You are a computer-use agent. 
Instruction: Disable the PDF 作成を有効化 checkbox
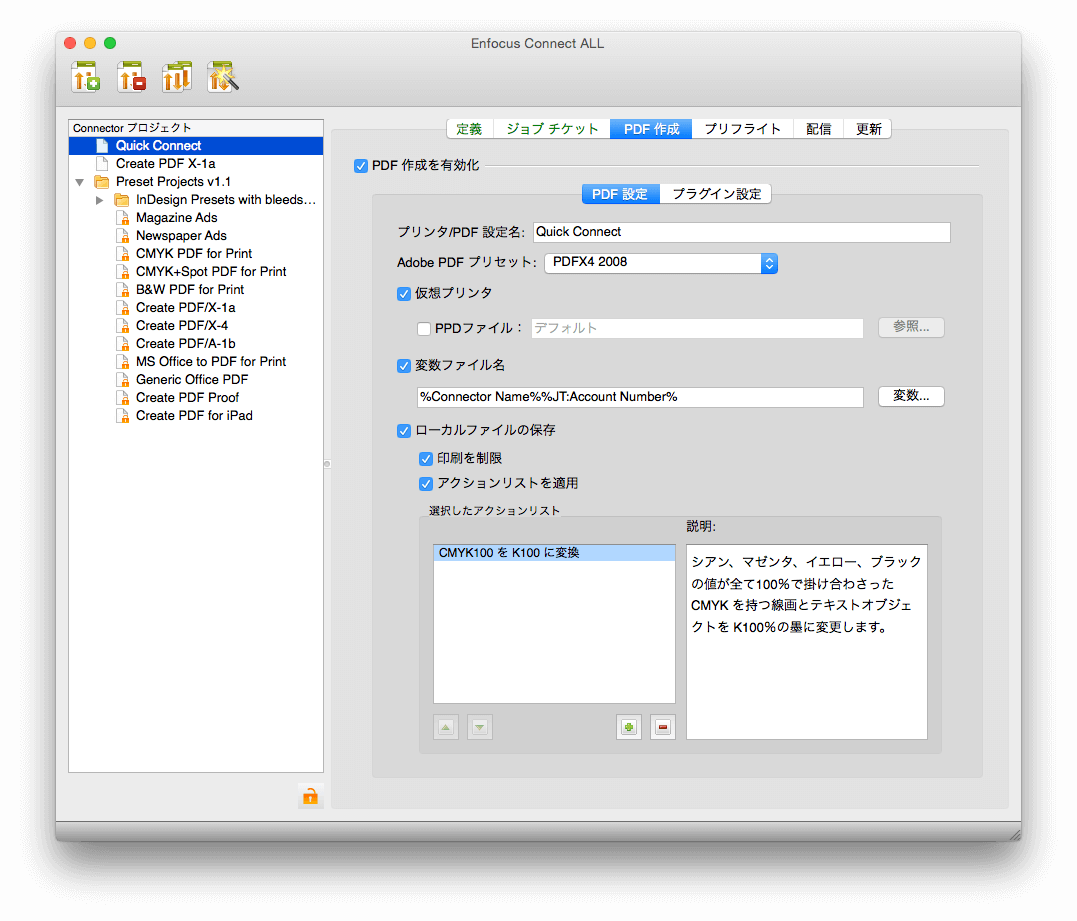coord(361,166)
